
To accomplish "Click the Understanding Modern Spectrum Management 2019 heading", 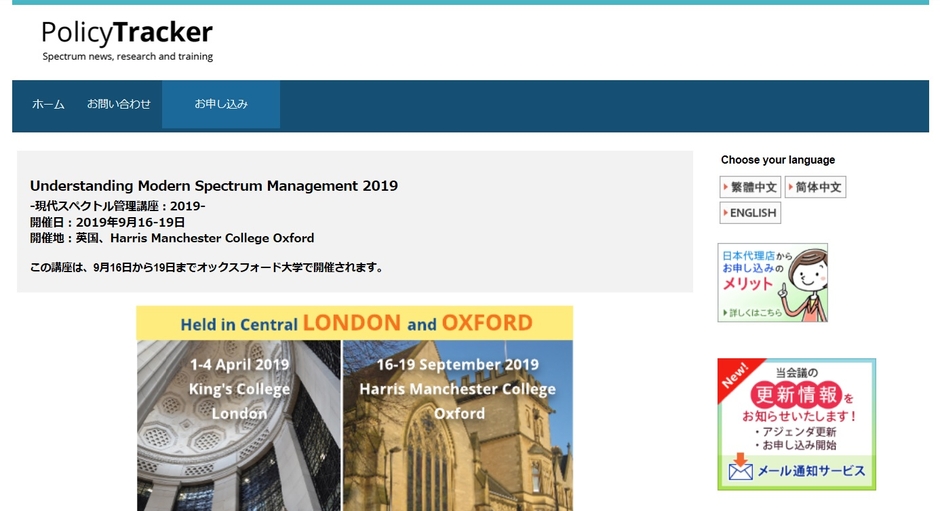I will (x=214, y=186).
